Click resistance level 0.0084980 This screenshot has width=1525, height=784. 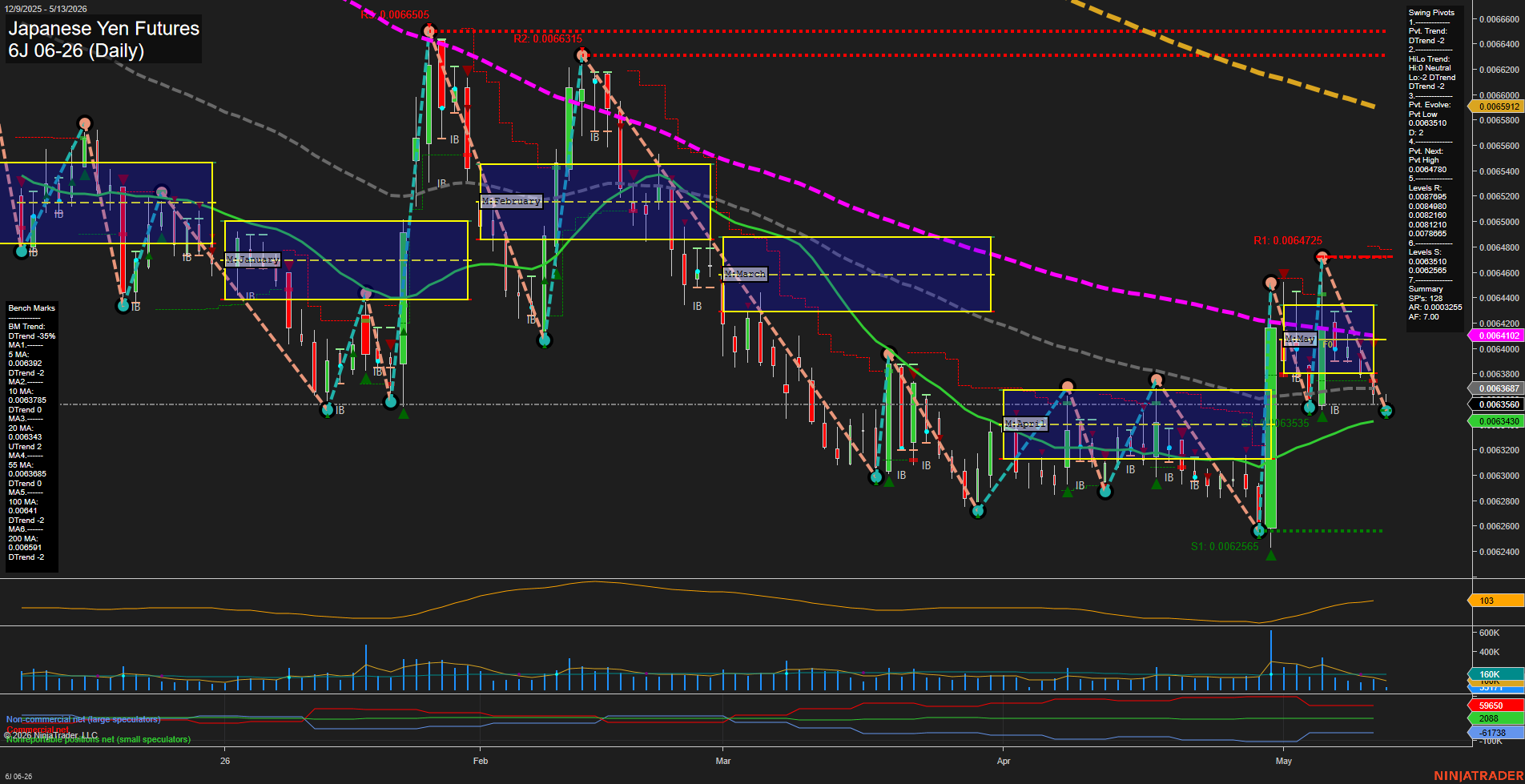pyautogui.click(x=1428, y=207)
